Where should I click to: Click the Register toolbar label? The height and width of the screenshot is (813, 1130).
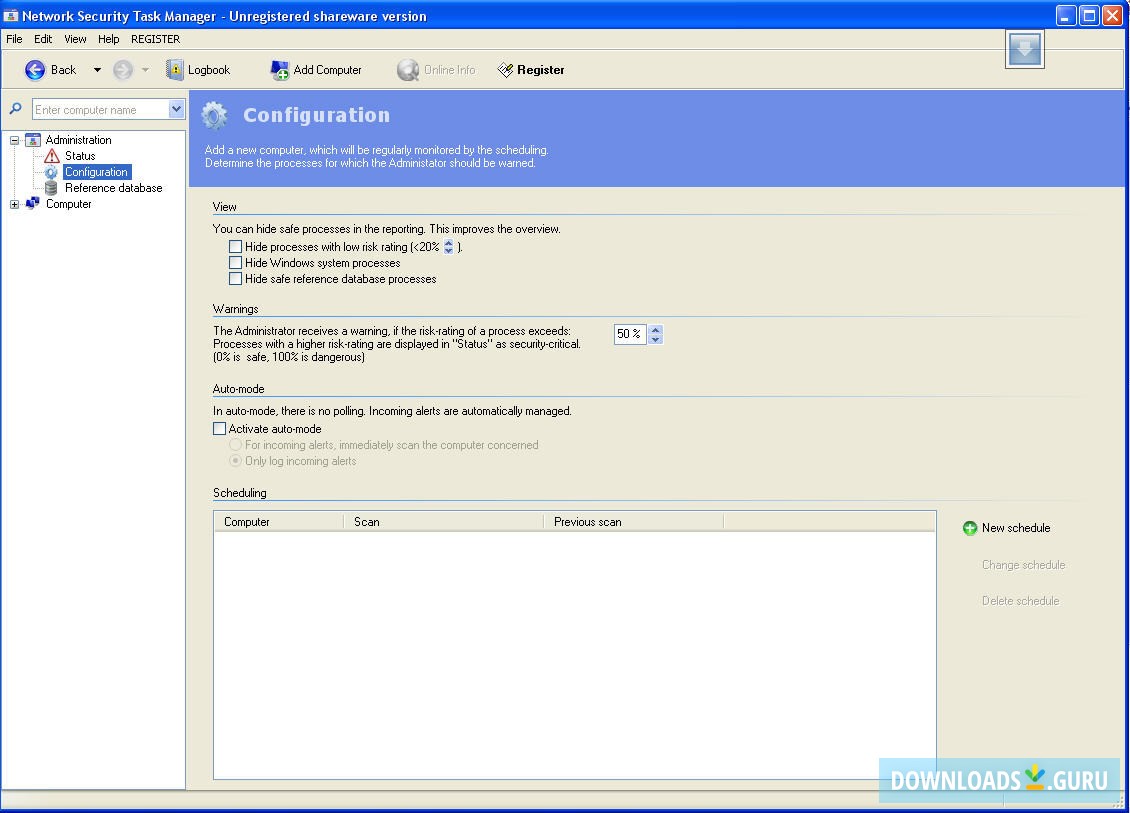click(540, 70)
